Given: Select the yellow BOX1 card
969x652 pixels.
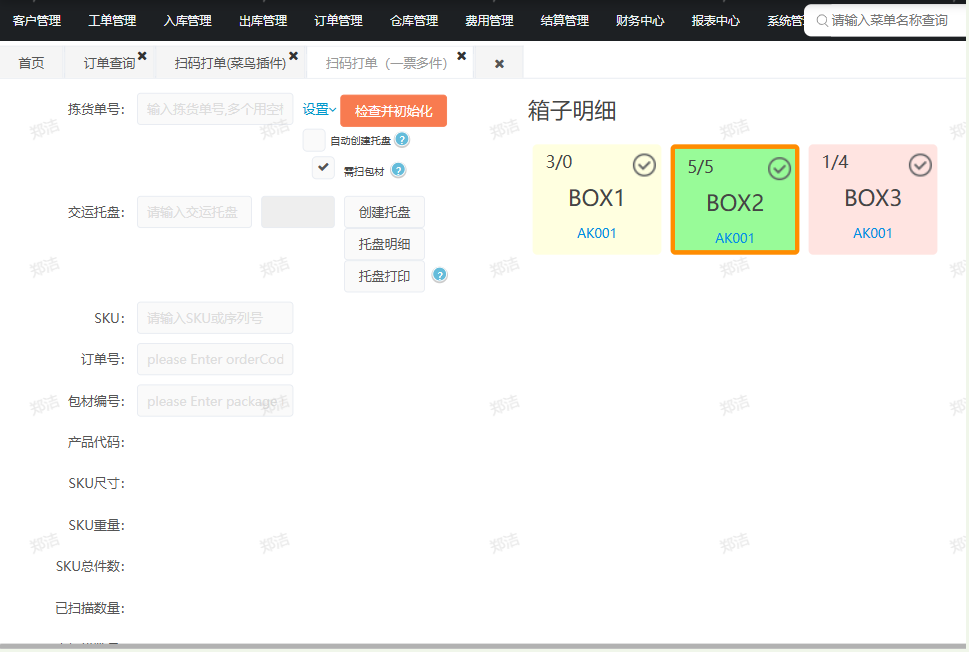Looking at the screenshot, I should [x=597, y=200].
